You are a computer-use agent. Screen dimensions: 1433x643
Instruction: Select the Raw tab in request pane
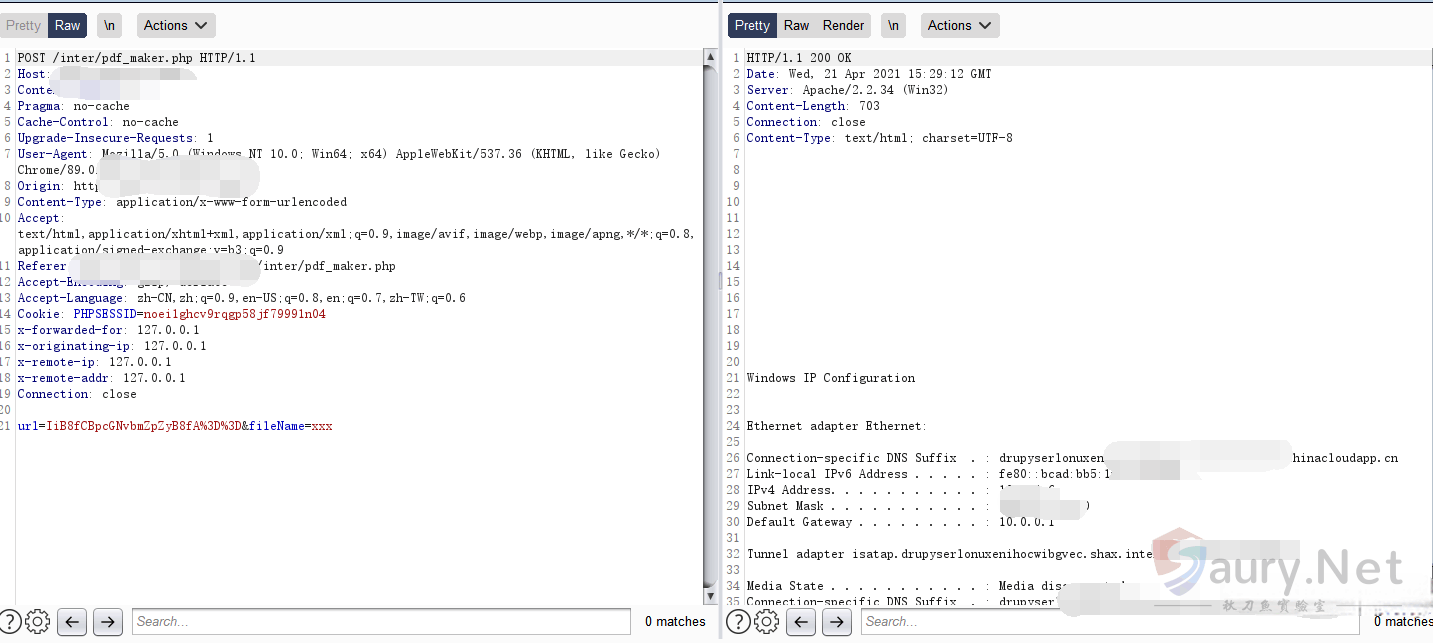(x=68, y=26)
